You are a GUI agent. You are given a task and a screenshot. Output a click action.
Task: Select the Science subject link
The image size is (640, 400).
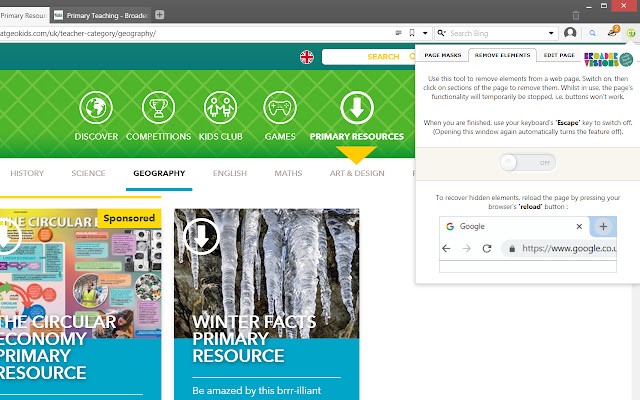(88, 173)
